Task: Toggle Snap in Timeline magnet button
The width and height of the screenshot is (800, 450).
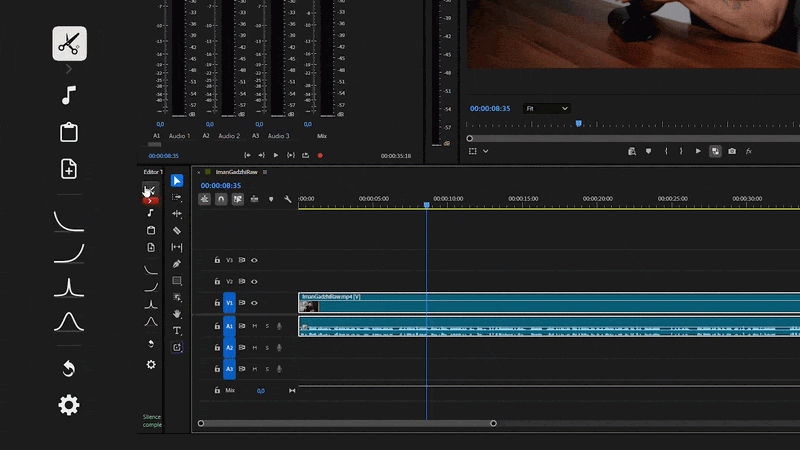Action: (221, 199)
